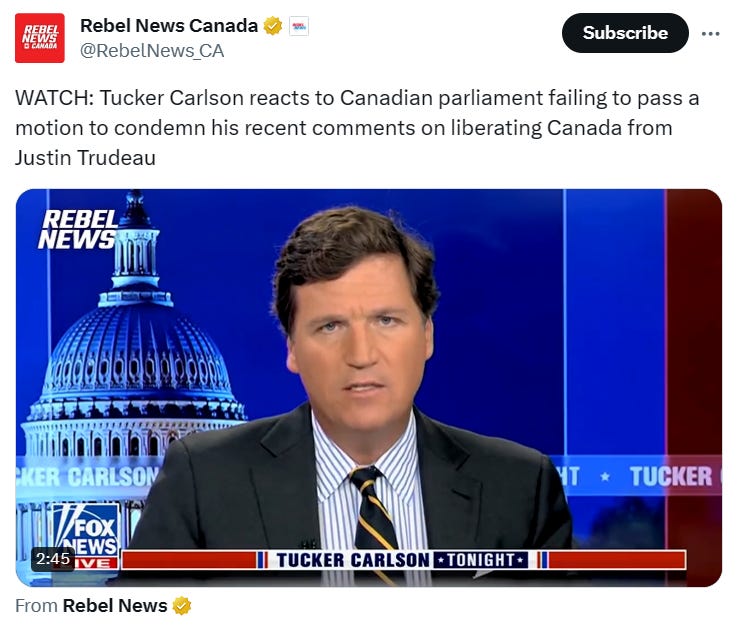Open the @RebelNews_CA handle link
The image size is (737, 630).
(x=152, y=51)
